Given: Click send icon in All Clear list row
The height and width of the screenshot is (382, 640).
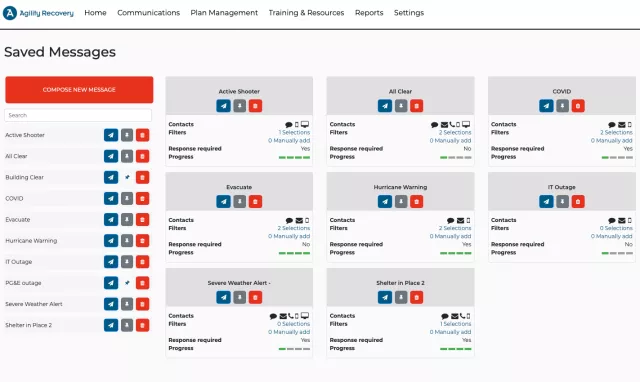Looking at the screenshot, I should 111,156.
